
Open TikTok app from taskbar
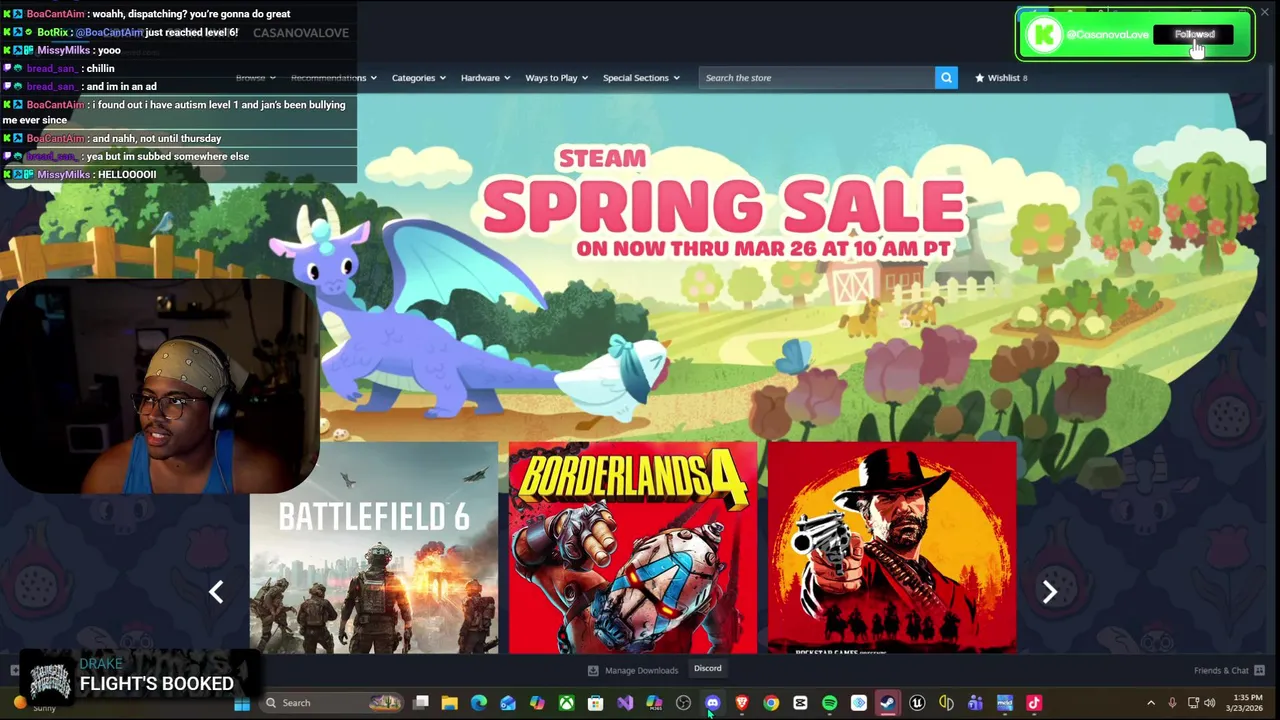tap(1034, 703)
